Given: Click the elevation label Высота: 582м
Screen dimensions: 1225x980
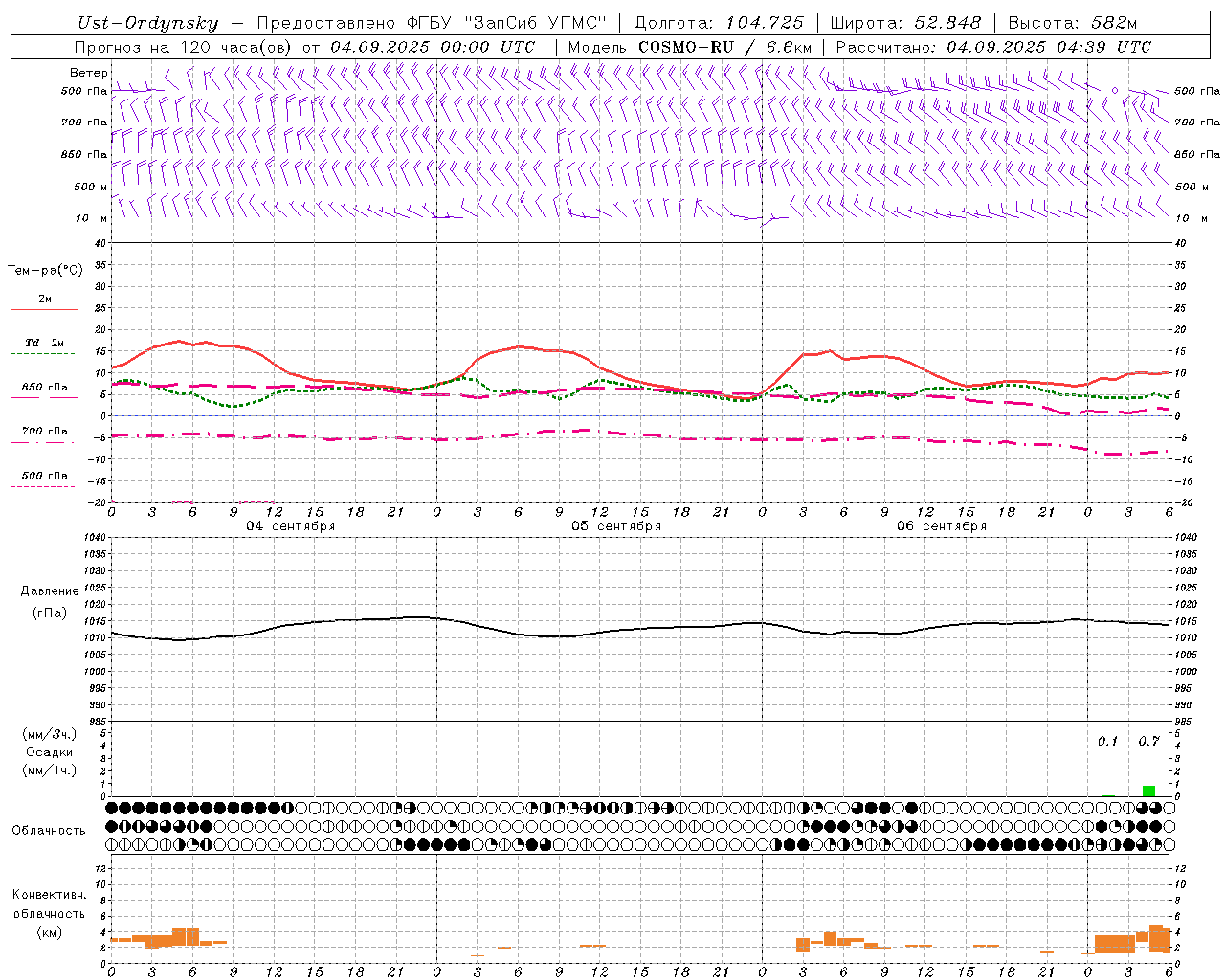Looking at the screenshot, I should click(1073, 23).
